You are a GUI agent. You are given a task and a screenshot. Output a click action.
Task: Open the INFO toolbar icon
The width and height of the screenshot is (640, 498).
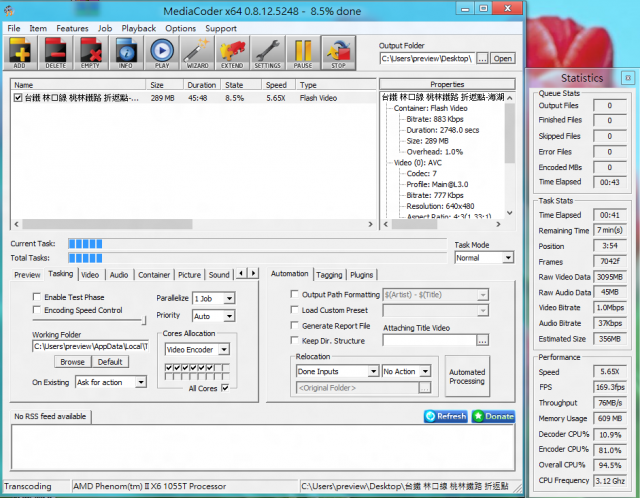point(126,51)
